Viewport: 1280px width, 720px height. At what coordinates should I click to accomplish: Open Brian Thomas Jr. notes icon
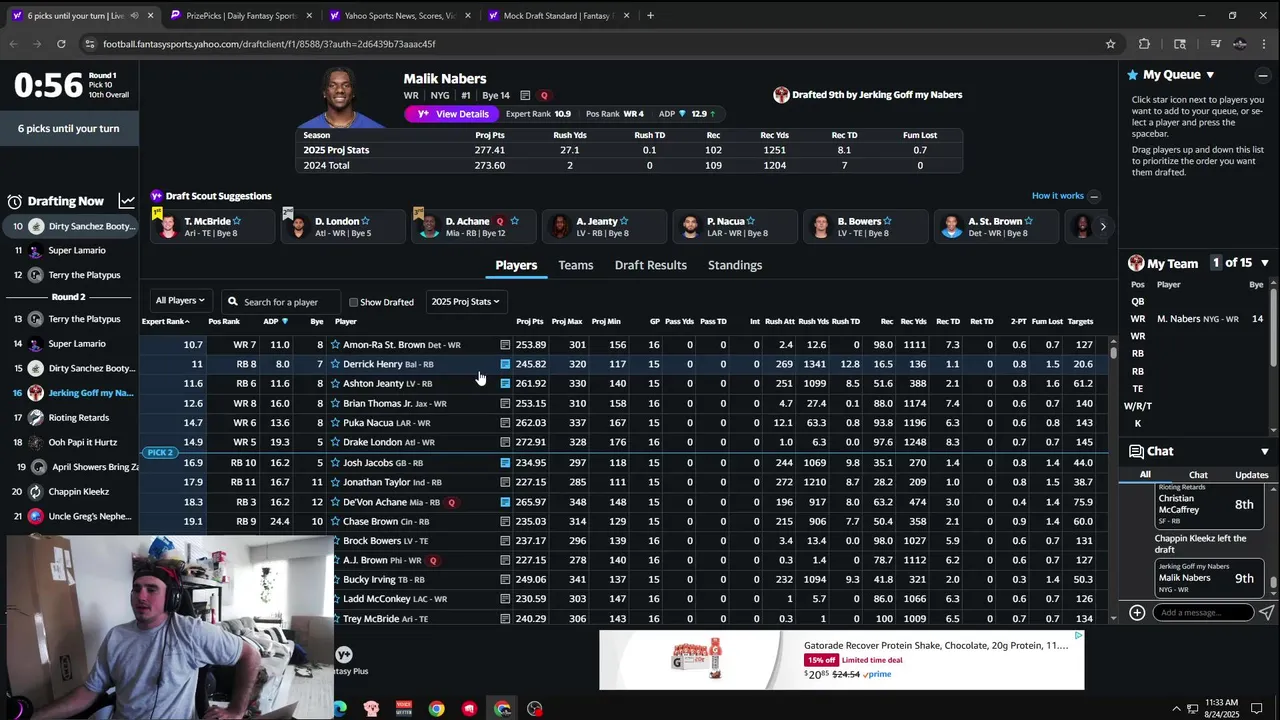tap(505, 404)
